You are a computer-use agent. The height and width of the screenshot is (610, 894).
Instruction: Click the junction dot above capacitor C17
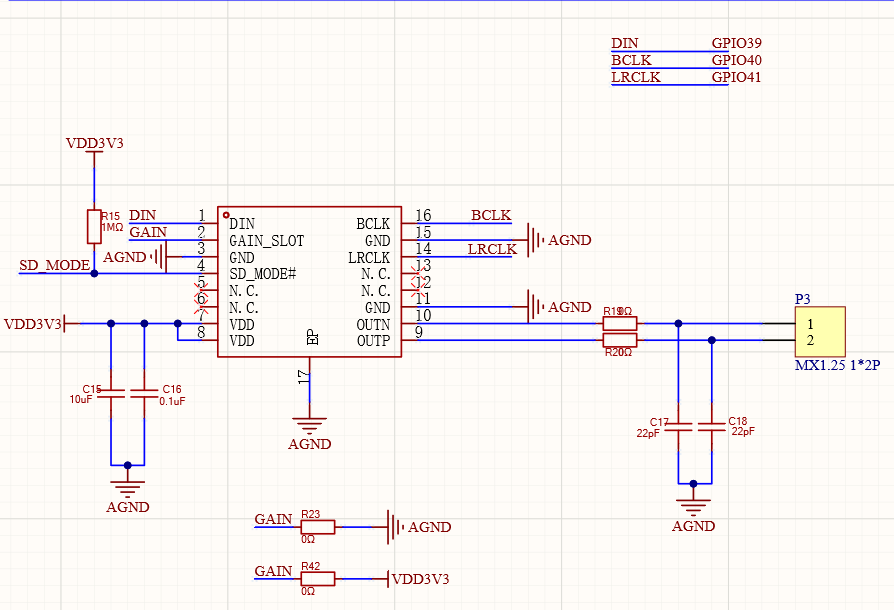[678, 324]
